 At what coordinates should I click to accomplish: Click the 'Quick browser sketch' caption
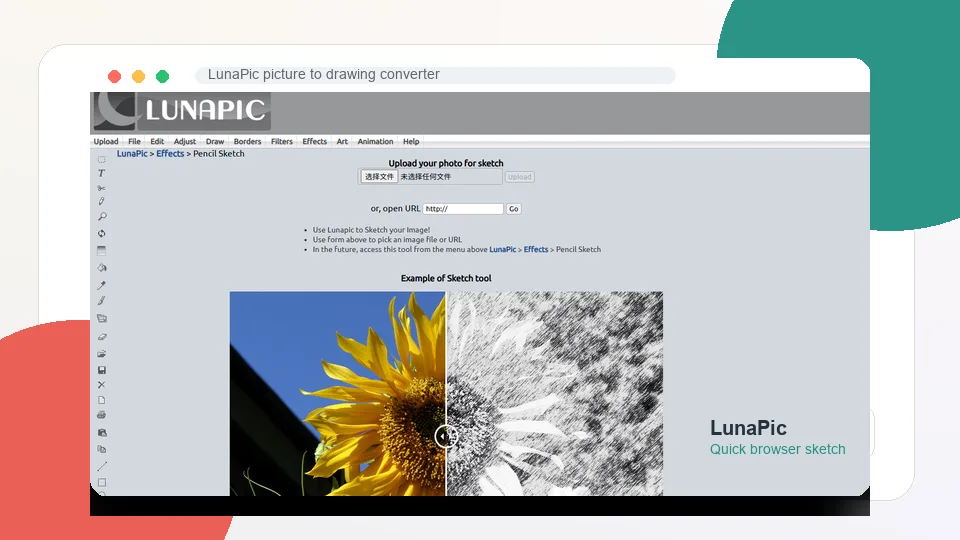click(x=778, y=449)
